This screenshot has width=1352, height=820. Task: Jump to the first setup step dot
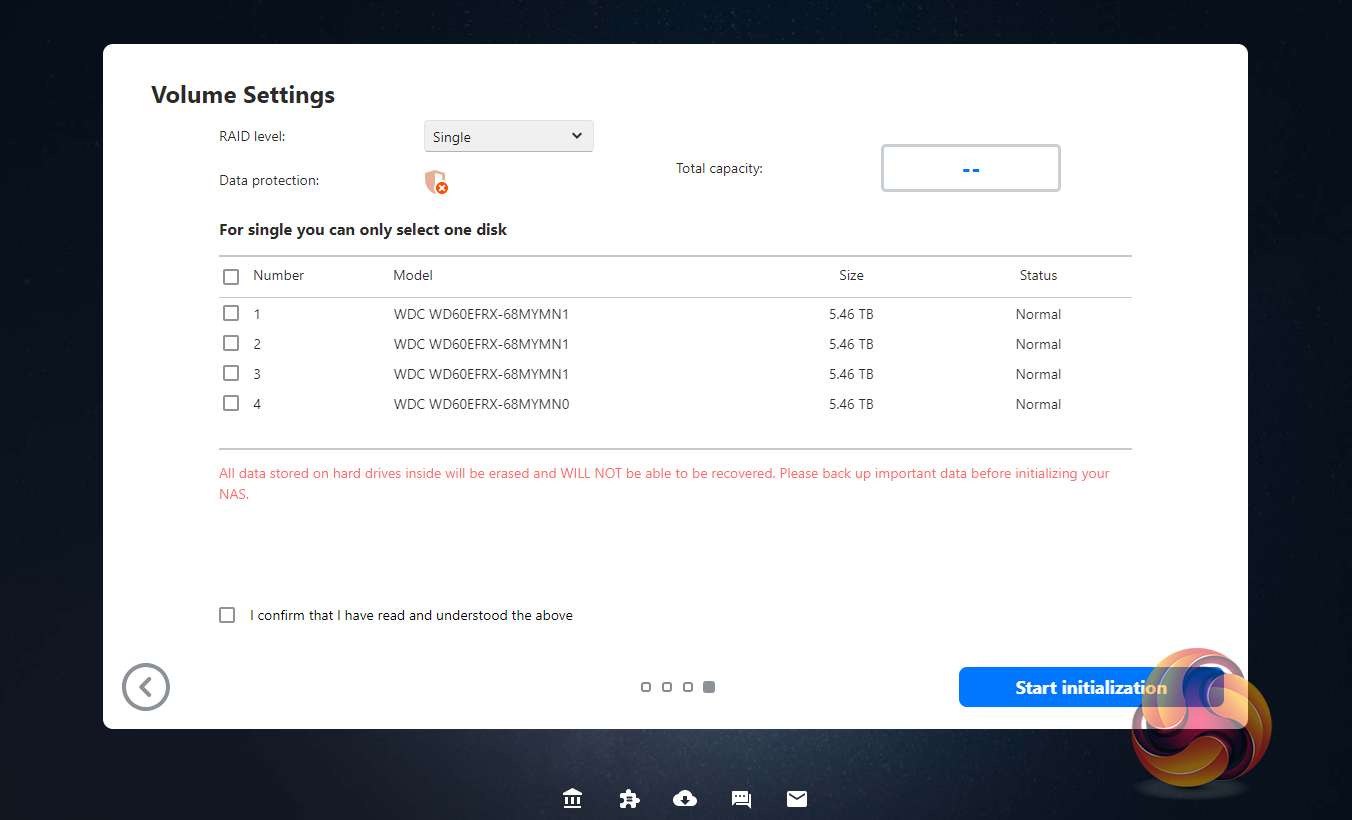click(x=646, y=687)
